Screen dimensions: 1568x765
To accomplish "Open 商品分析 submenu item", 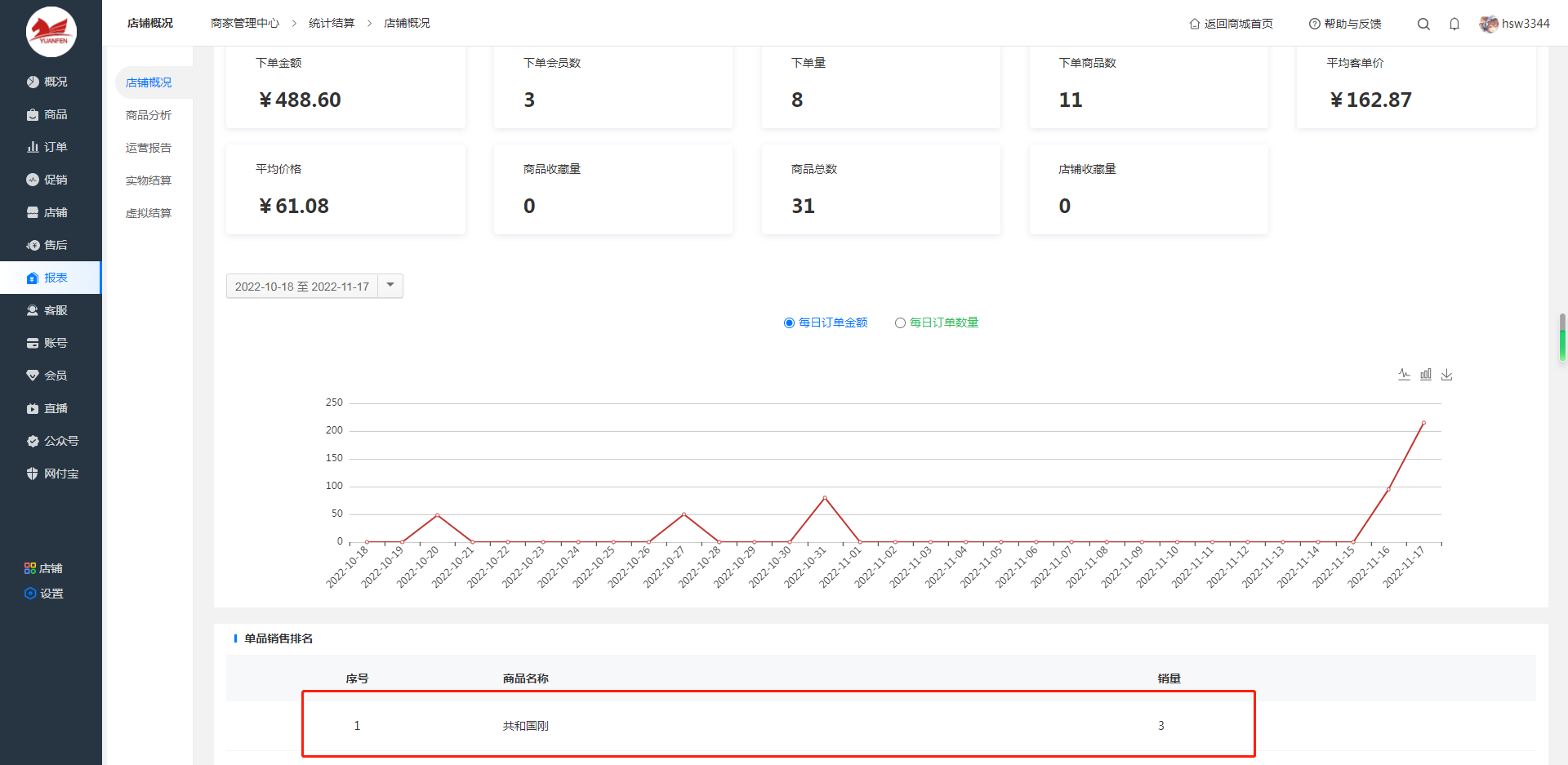I will [x=149, y=115].
